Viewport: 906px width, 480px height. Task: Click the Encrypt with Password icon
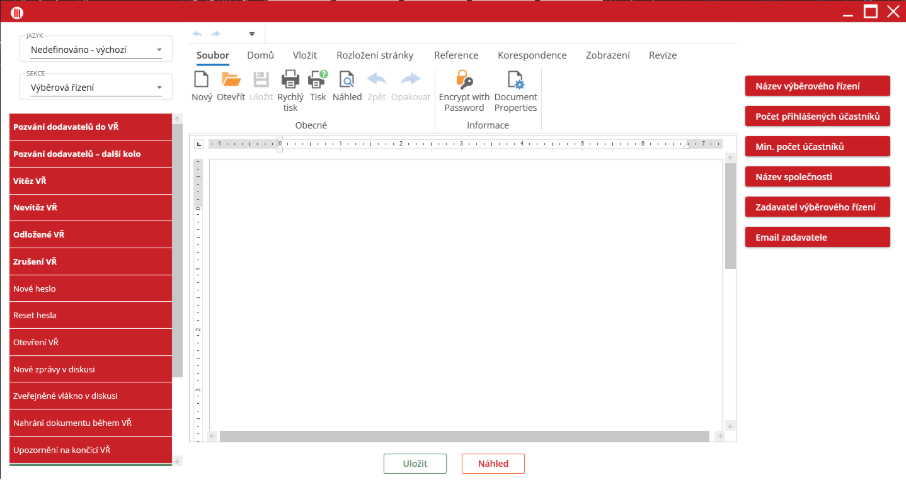465,81
